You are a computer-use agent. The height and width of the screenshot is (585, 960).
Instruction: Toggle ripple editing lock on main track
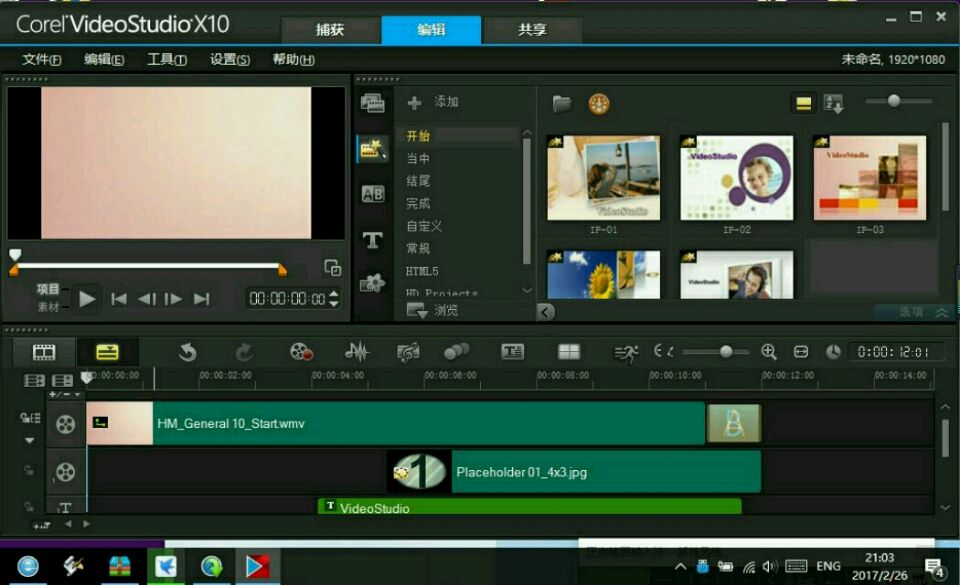pyautogui.click(x=30, y=418)
